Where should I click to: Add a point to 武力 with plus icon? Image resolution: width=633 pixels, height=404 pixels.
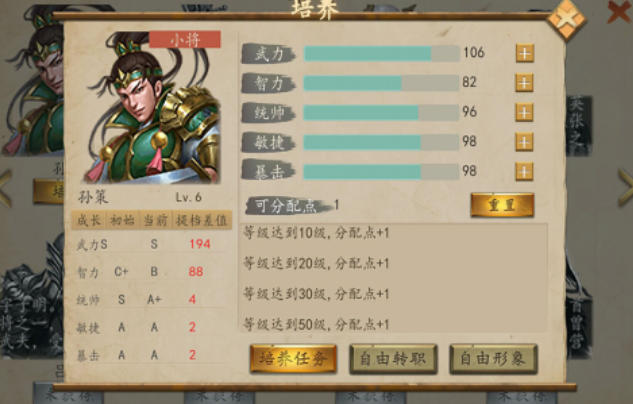pos(524,53)
